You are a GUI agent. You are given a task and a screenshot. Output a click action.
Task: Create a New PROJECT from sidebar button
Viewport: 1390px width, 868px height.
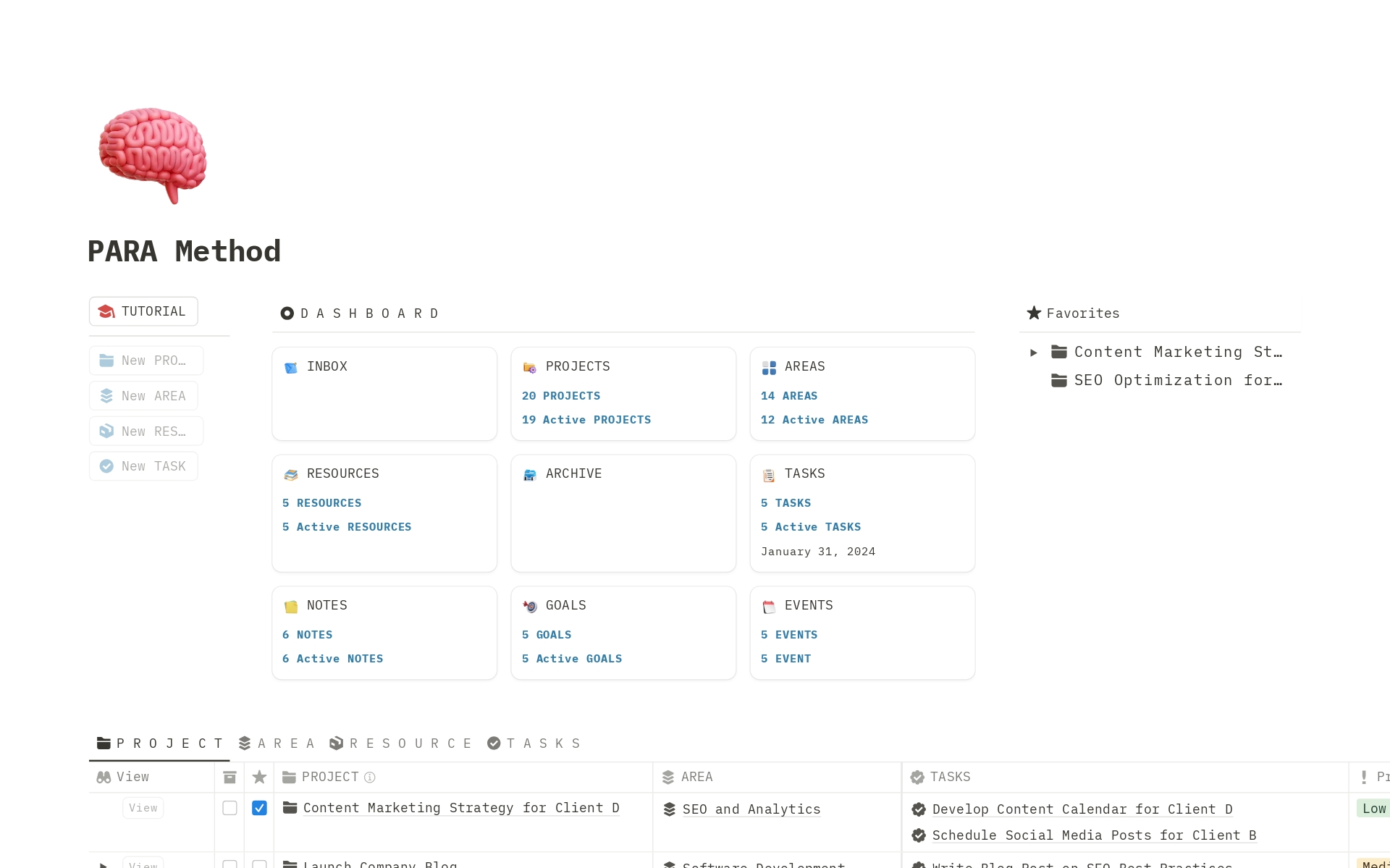pyautogui.click(x=146, y=361)
